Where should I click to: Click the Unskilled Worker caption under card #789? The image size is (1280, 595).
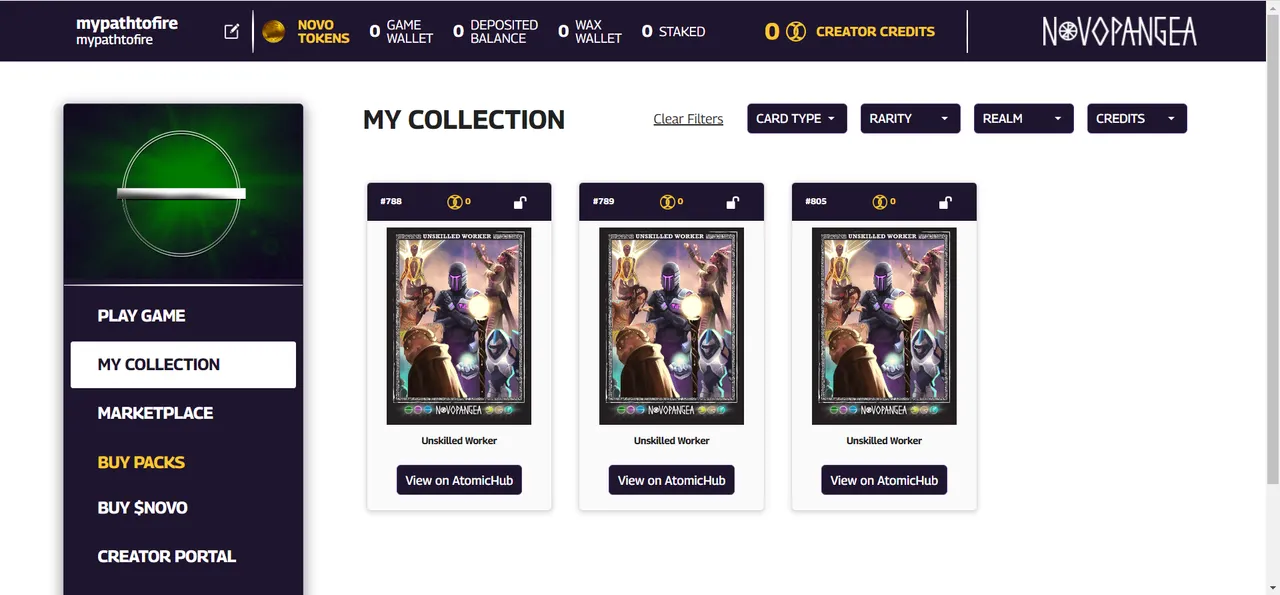(672, 441)
